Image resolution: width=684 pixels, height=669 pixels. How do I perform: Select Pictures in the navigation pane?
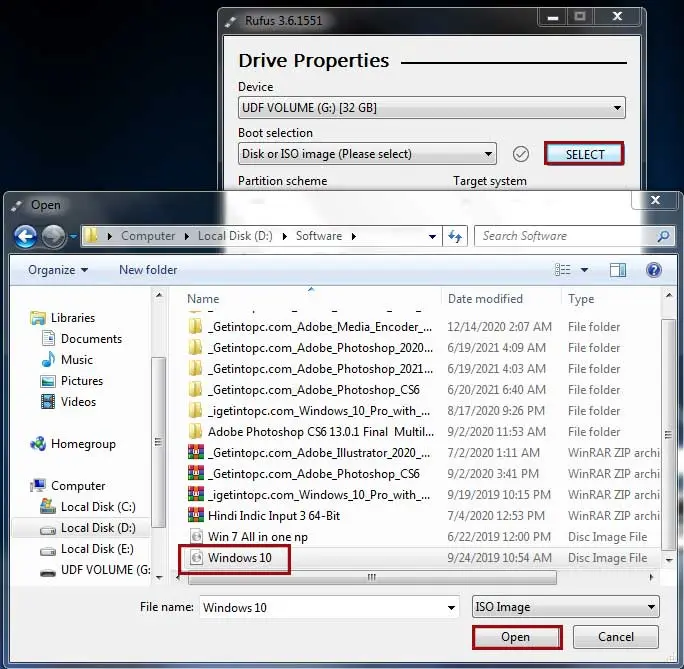(82, 381)
